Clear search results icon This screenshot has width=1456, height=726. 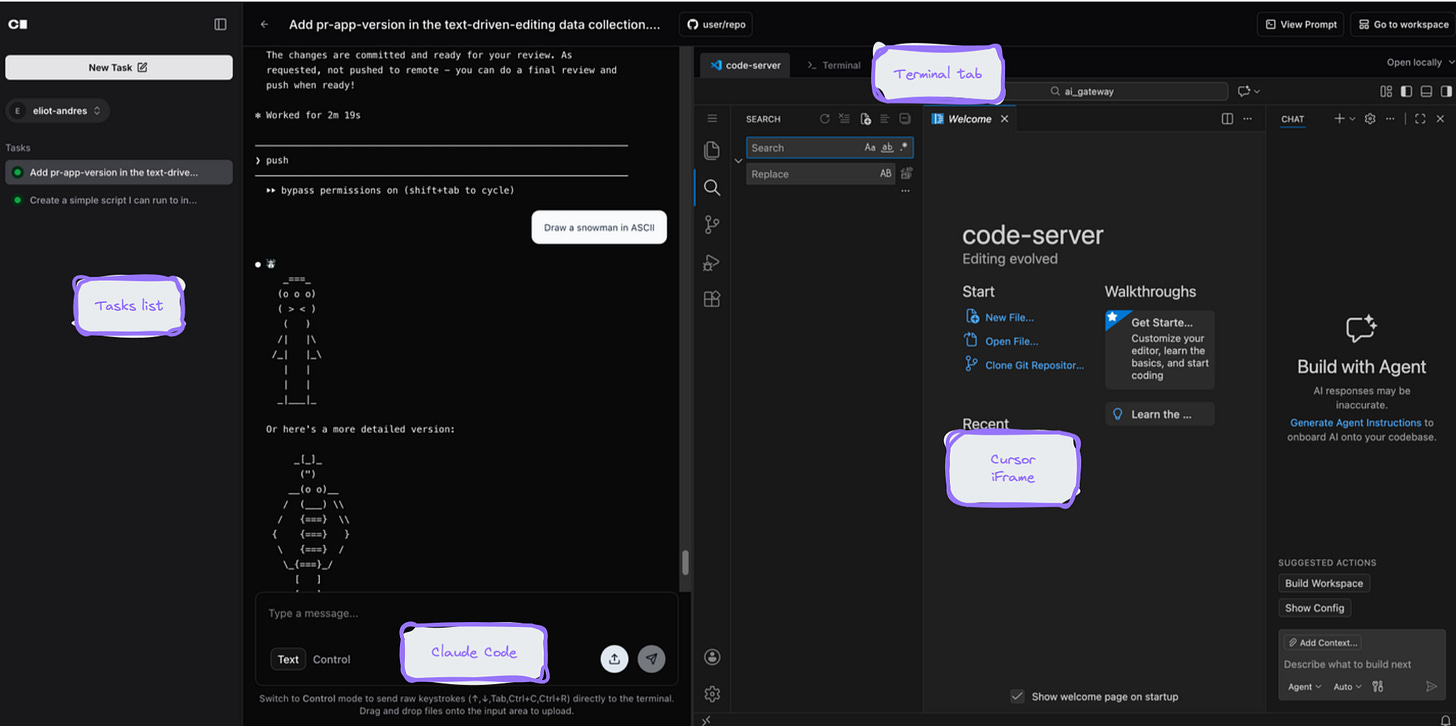845,119
